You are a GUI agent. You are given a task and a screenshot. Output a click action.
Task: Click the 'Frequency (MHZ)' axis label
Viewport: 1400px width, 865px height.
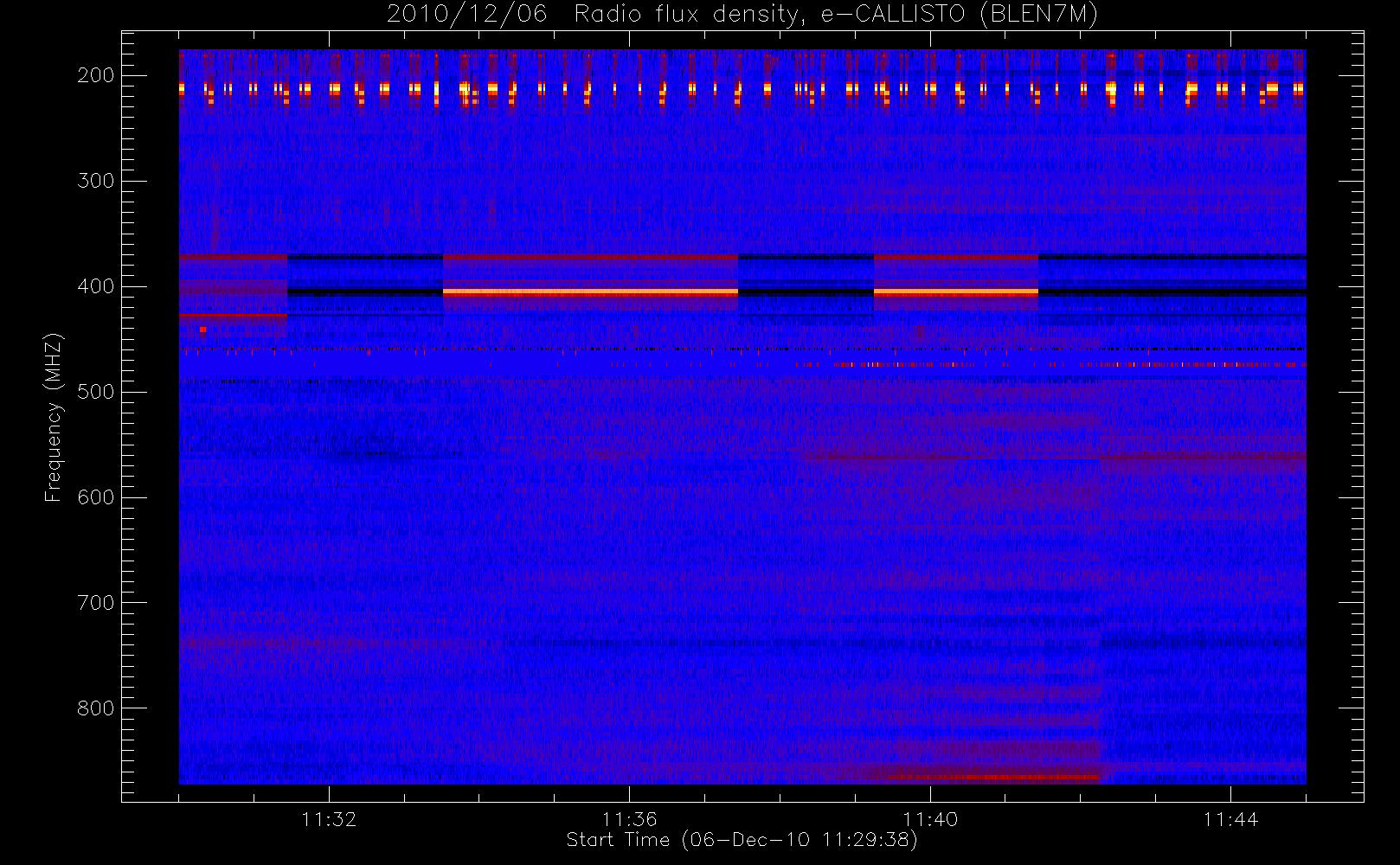click(54, 417)
